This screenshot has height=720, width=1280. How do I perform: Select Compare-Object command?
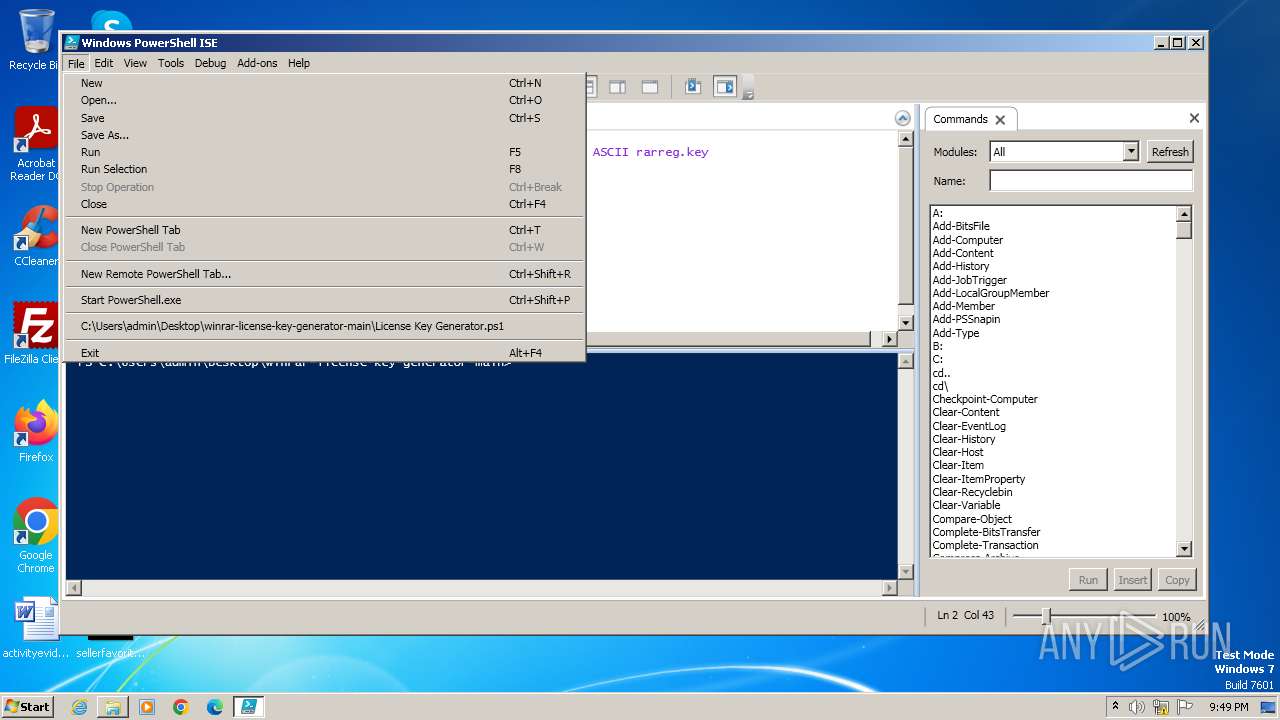pos(972,519)
